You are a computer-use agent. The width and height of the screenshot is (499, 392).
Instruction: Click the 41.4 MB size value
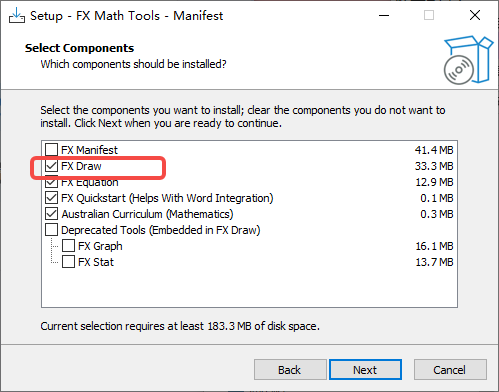point(434,150)
